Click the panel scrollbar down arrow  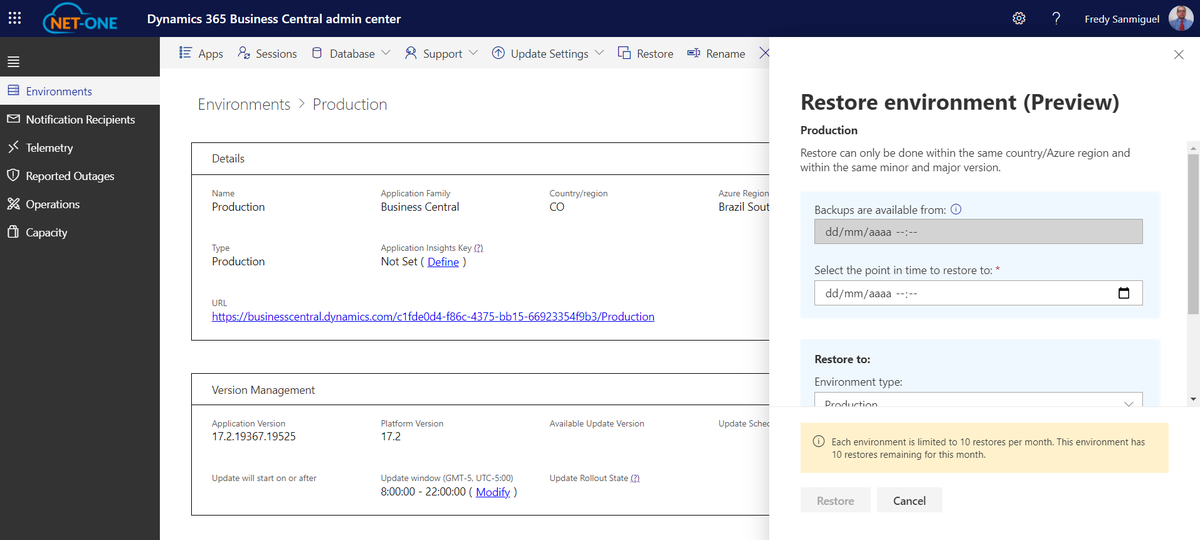pyautogui.click(x=1192, y=399)
